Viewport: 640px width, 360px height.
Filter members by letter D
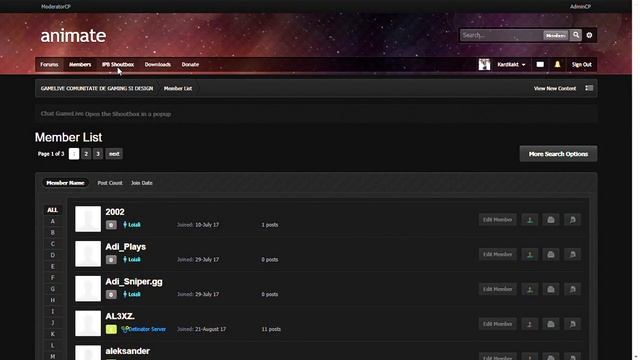52,255
